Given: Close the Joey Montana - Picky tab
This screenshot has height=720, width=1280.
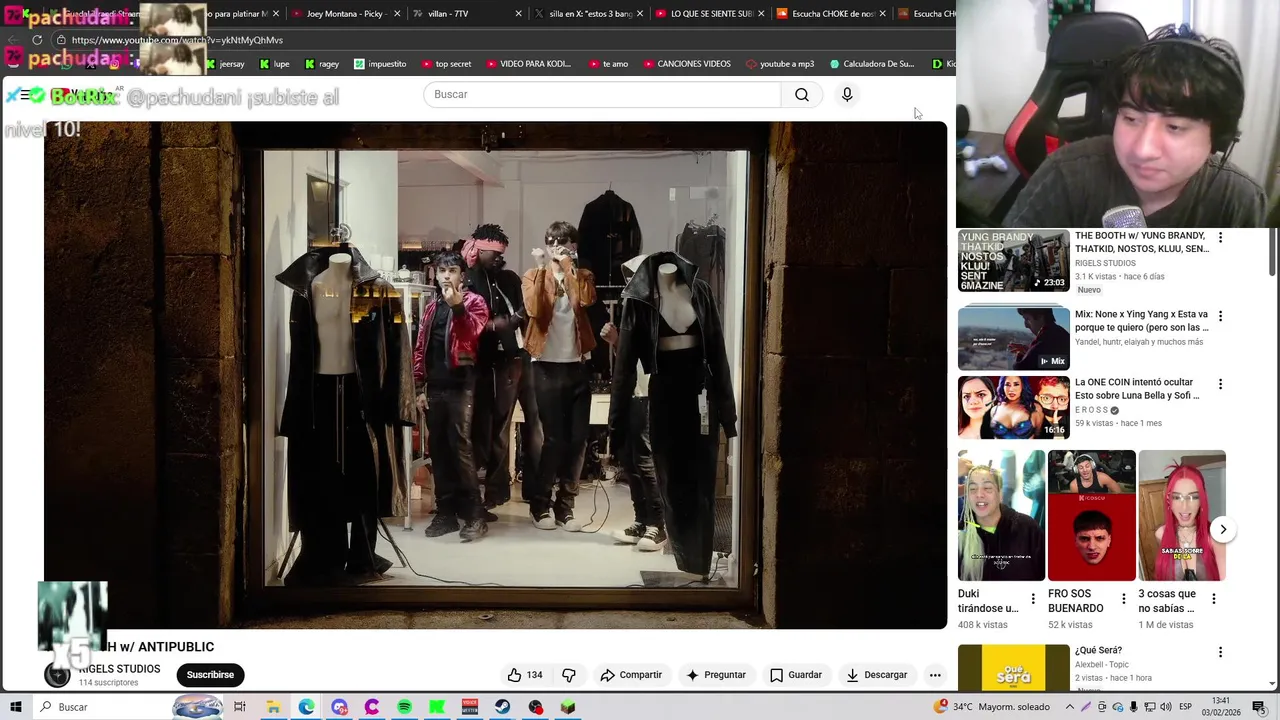Looking at the screenshot, I should pyautogui.click(x=397, y=14).
